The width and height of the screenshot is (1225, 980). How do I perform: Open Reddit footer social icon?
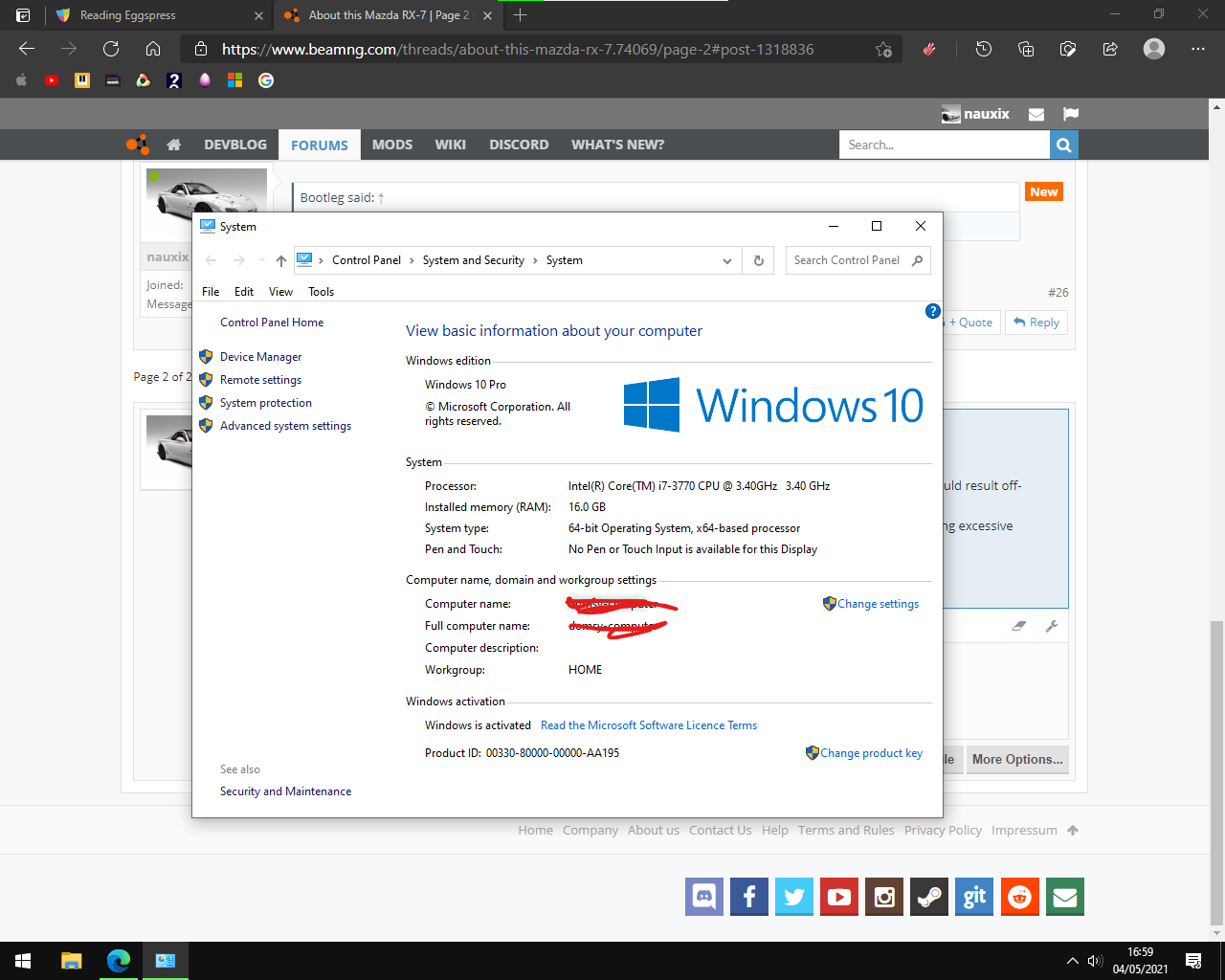click(1020, 897)
